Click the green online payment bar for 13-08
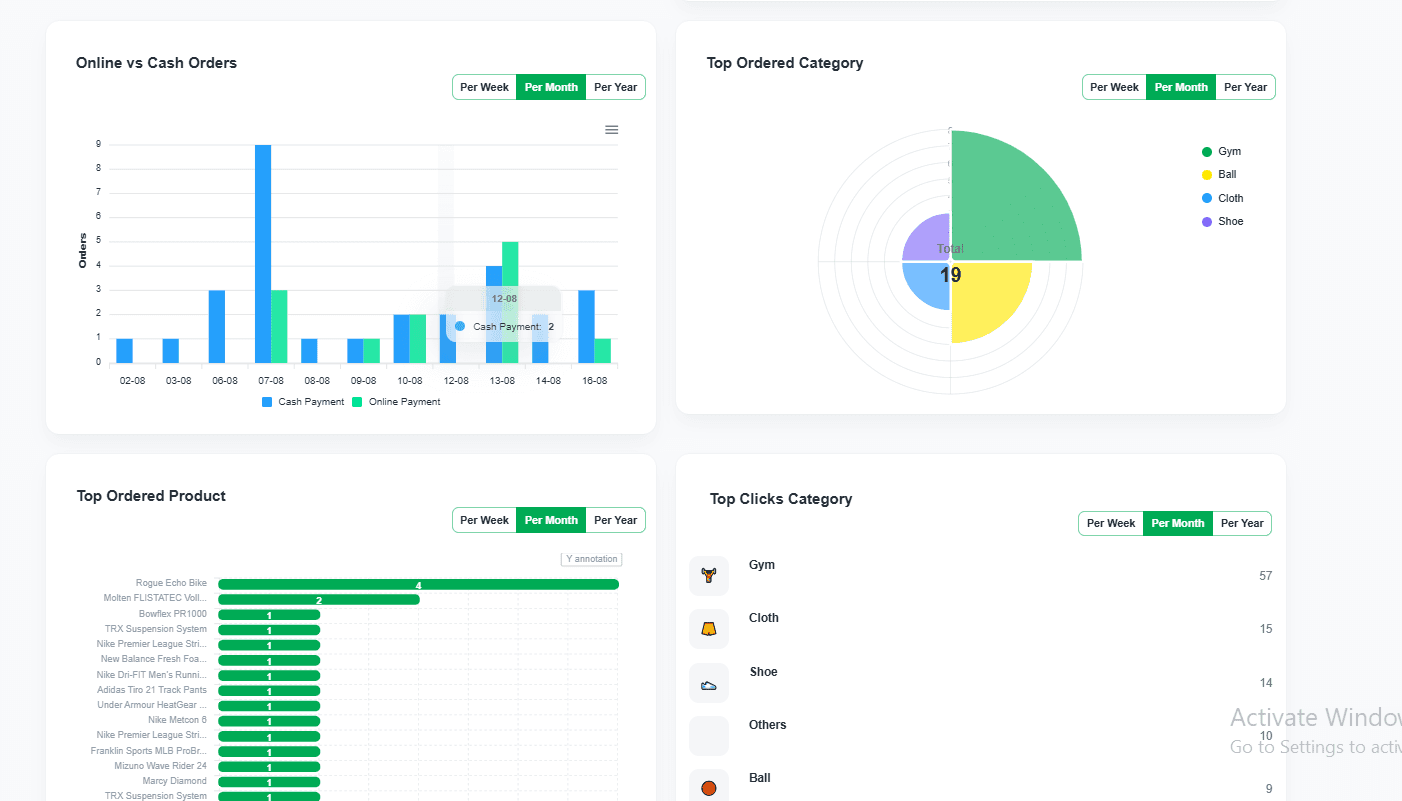Viewport: 1402px width, 801px height. pyautogui.click(x=510, y=302)
